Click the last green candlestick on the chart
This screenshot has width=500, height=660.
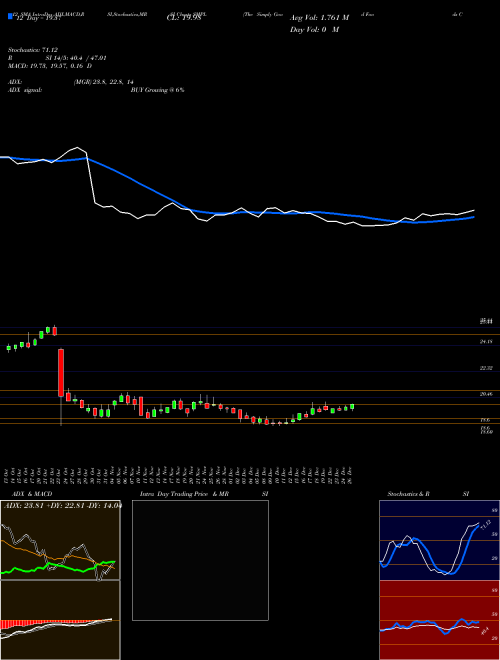coord(352,407)
